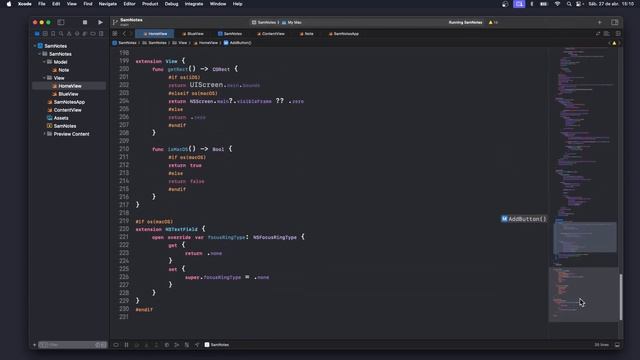Select BlueView file in navigator

click(x=65, y=94)
